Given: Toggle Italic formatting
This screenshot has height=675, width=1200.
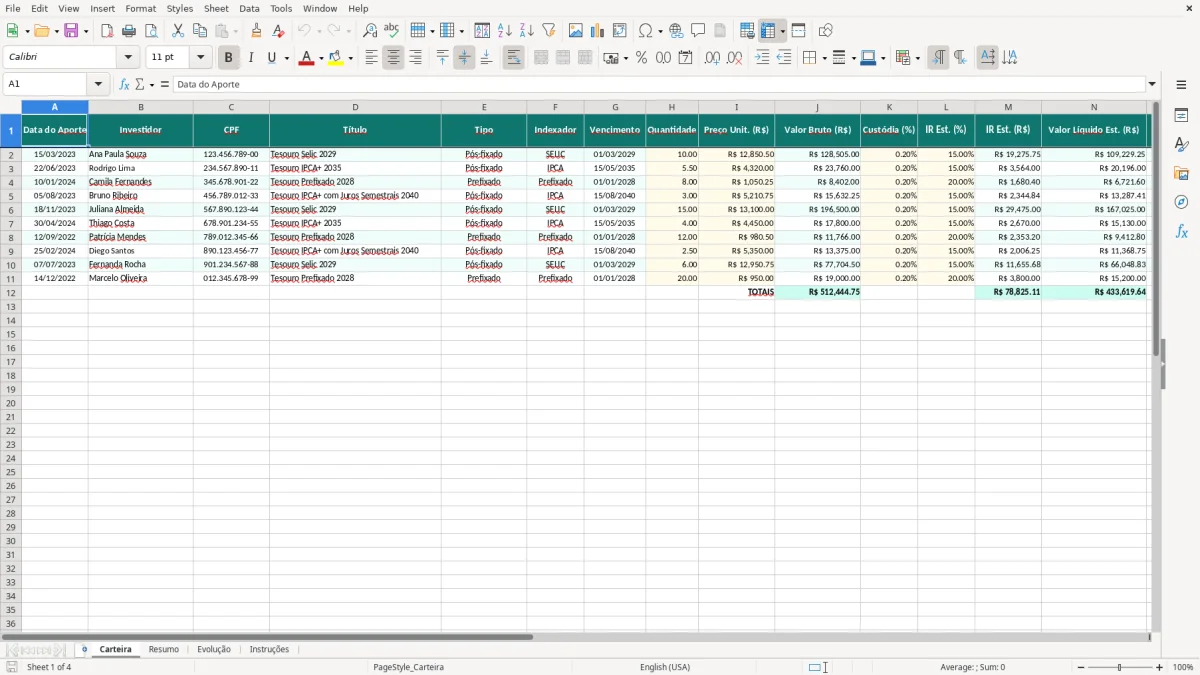Looking at the screenshot, I should 251,58.
